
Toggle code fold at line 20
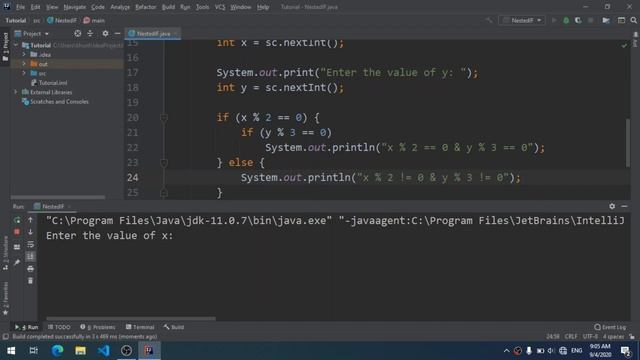(x=164, y=118)
